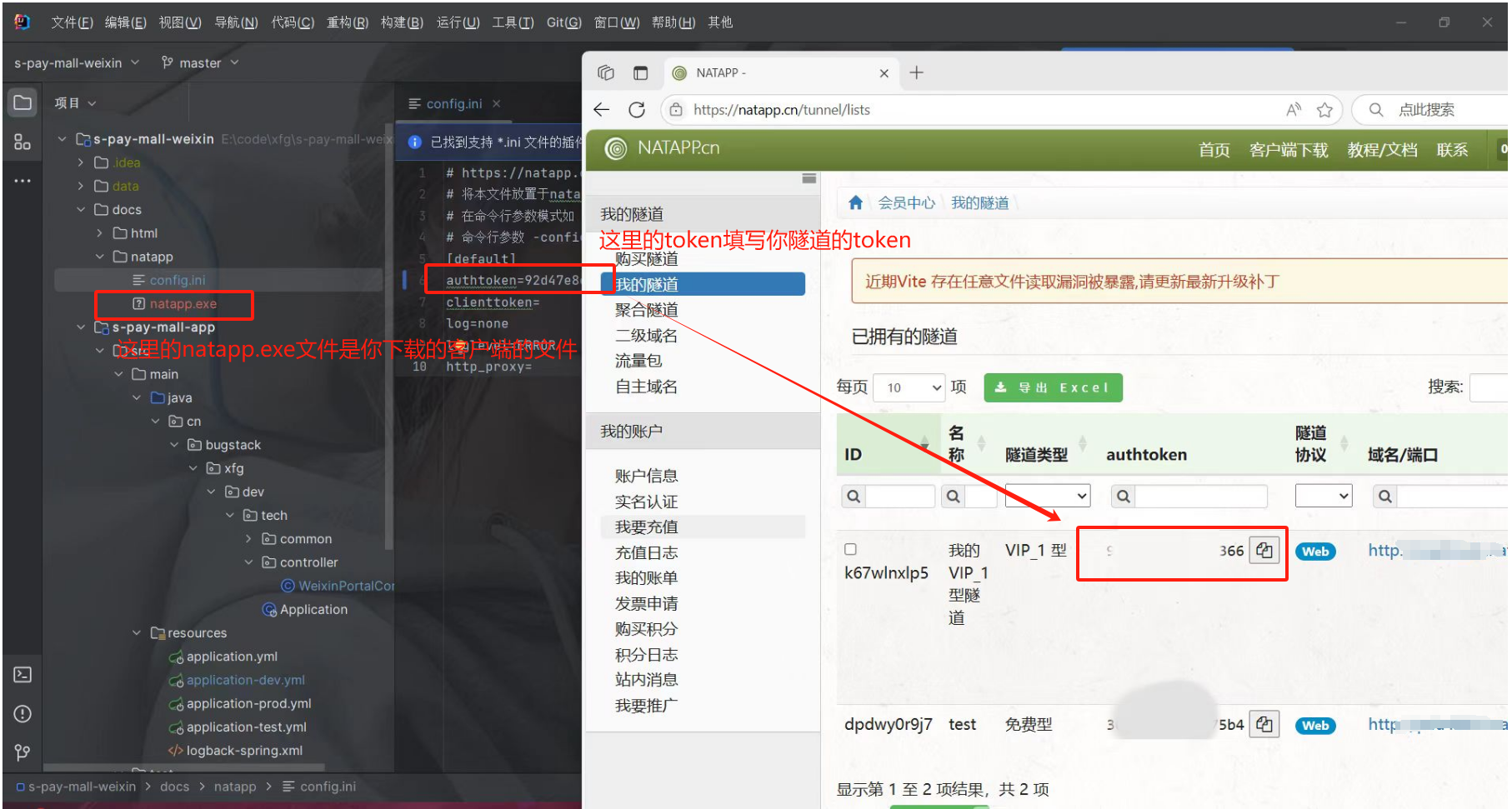Open the 客户端下载 link in the header
This screenshot has height=809, width=1512.
tap(1289, 150)
